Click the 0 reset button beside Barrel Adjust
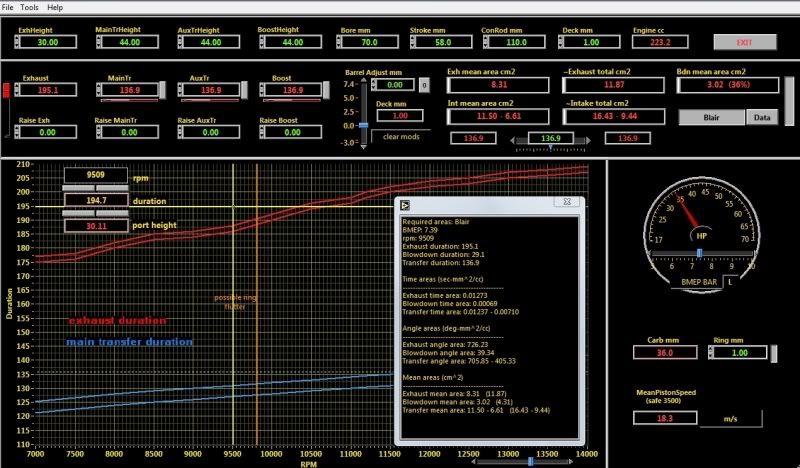This screenshot has width=800, height=468. point(424,85)
